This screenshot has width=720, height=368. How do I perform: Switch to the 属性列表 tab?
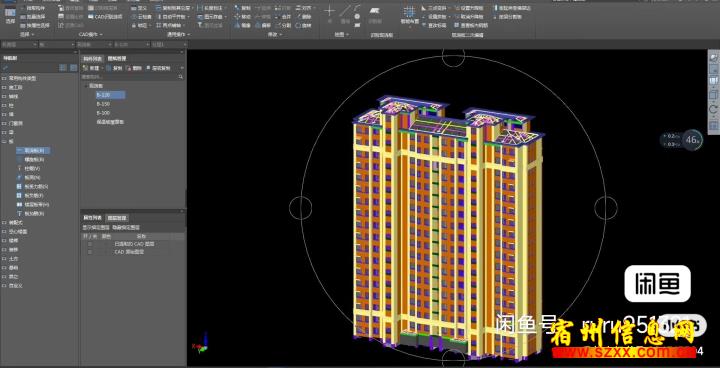coord(92,218)
